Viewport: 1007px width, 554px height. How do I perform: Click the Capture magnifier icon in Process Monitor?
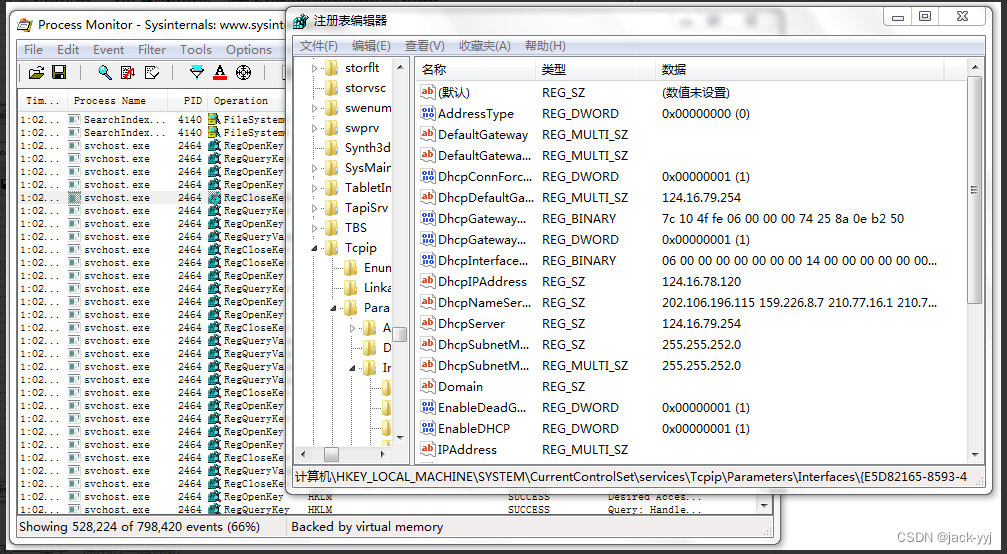click(105, 73)
